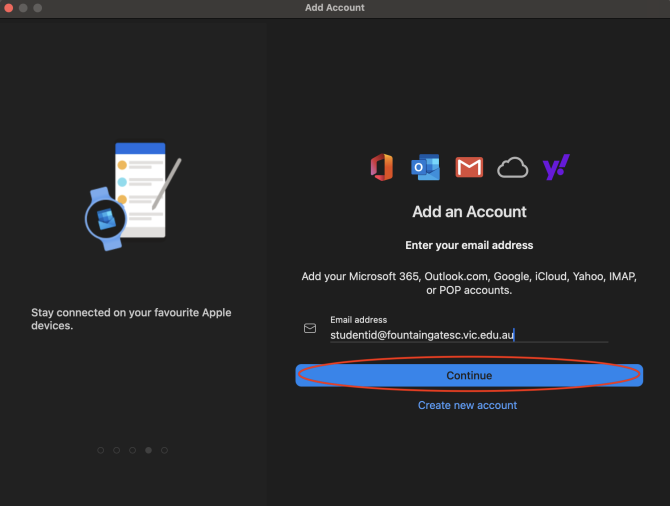The width and height of the screenshot is (670, 506).
Task: Click the iCloud cloud icon
Action: tap(513, 167)
